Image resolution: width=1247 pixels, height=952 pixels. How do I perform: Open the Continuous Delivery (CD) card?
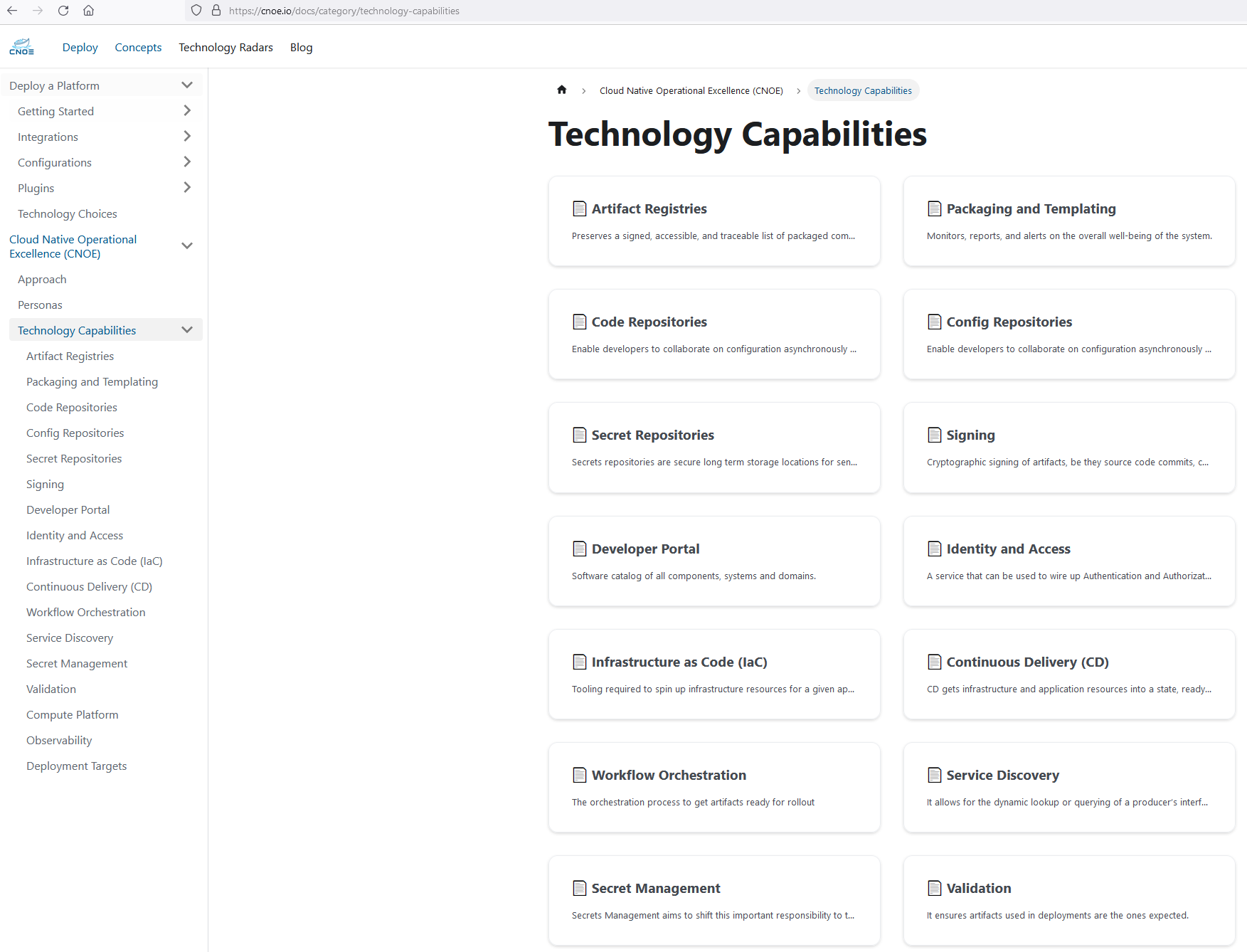(x=1068, y=675)
